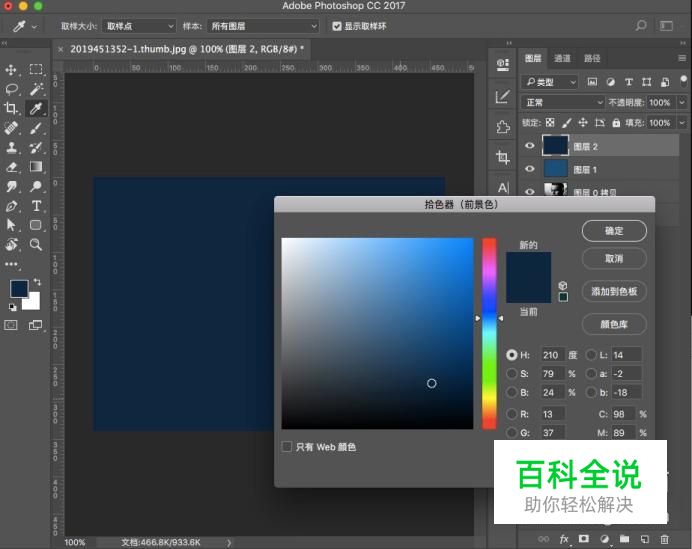The height and width of the screenshot is (549, 692).
Task: Switch to the 图层 tab
Action: point(533,58)
